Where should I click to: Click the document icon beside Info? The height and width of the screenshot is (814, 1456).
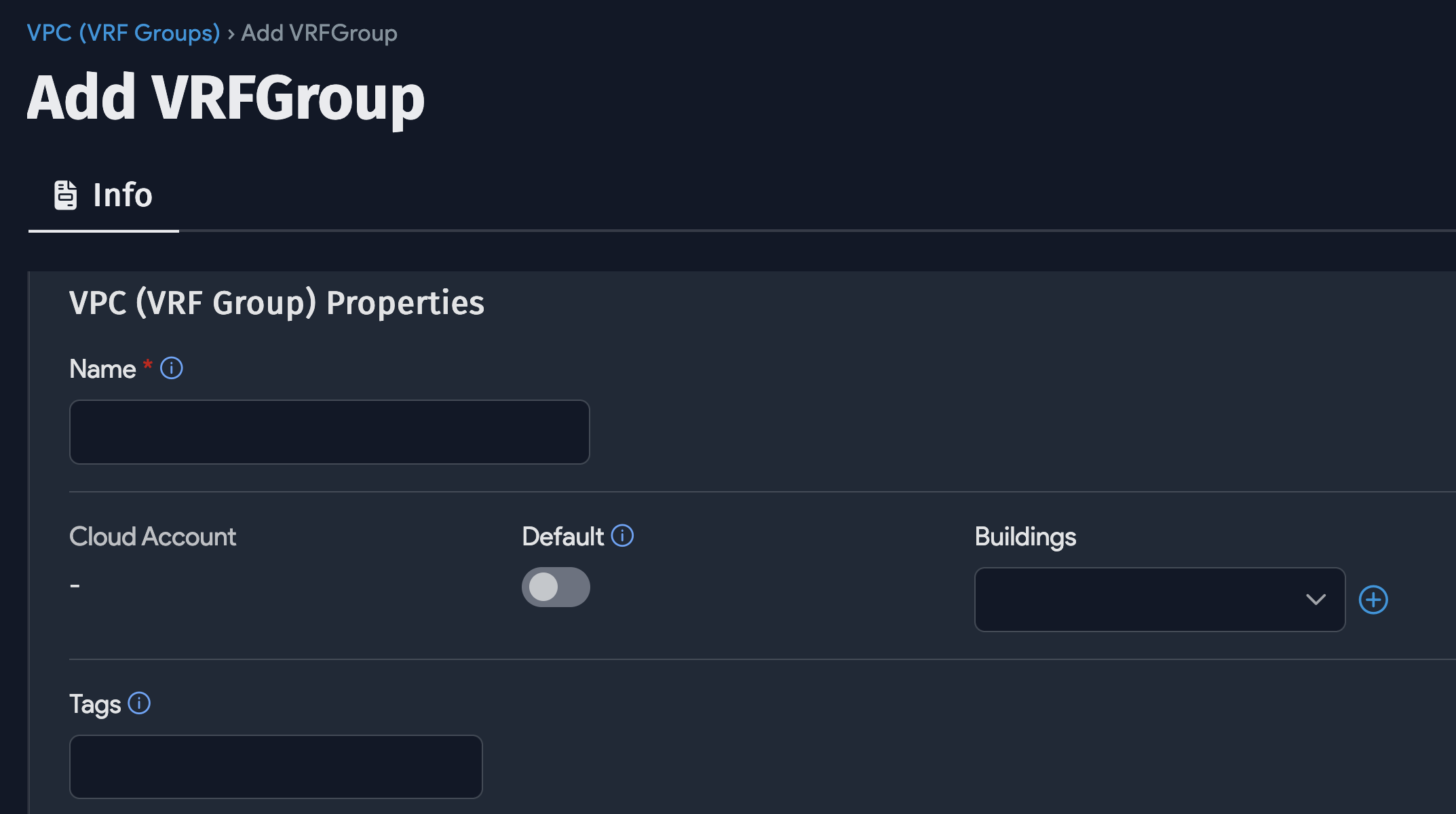coord(65,195)
